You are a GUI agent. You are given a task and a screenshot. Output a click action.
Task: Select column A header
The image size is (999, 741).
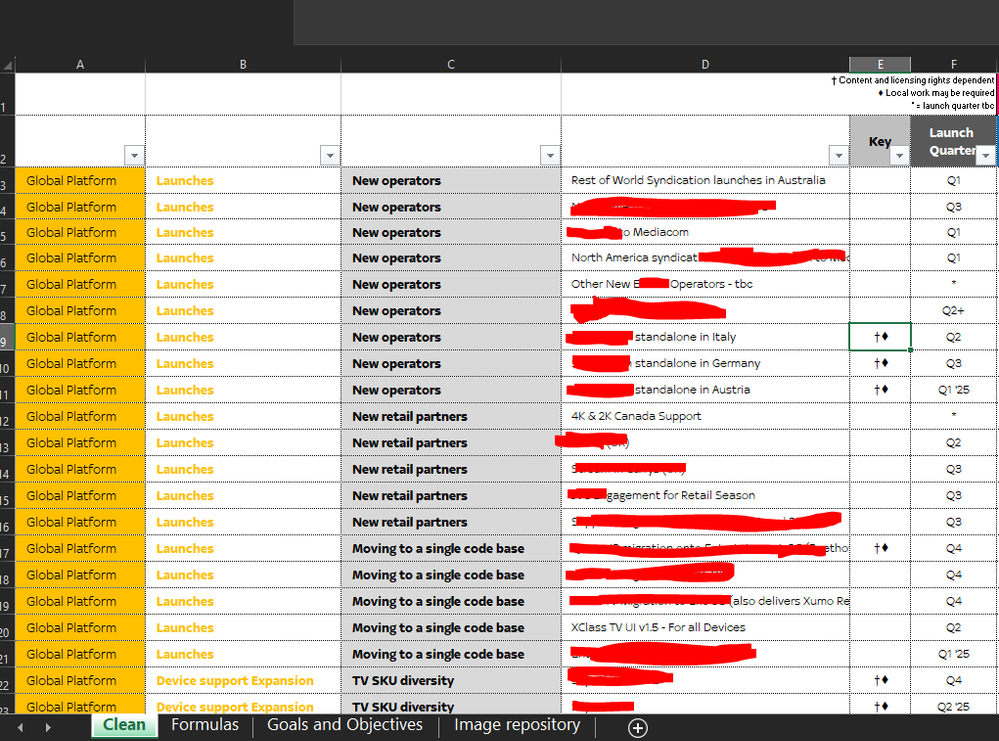coord(80,64)
